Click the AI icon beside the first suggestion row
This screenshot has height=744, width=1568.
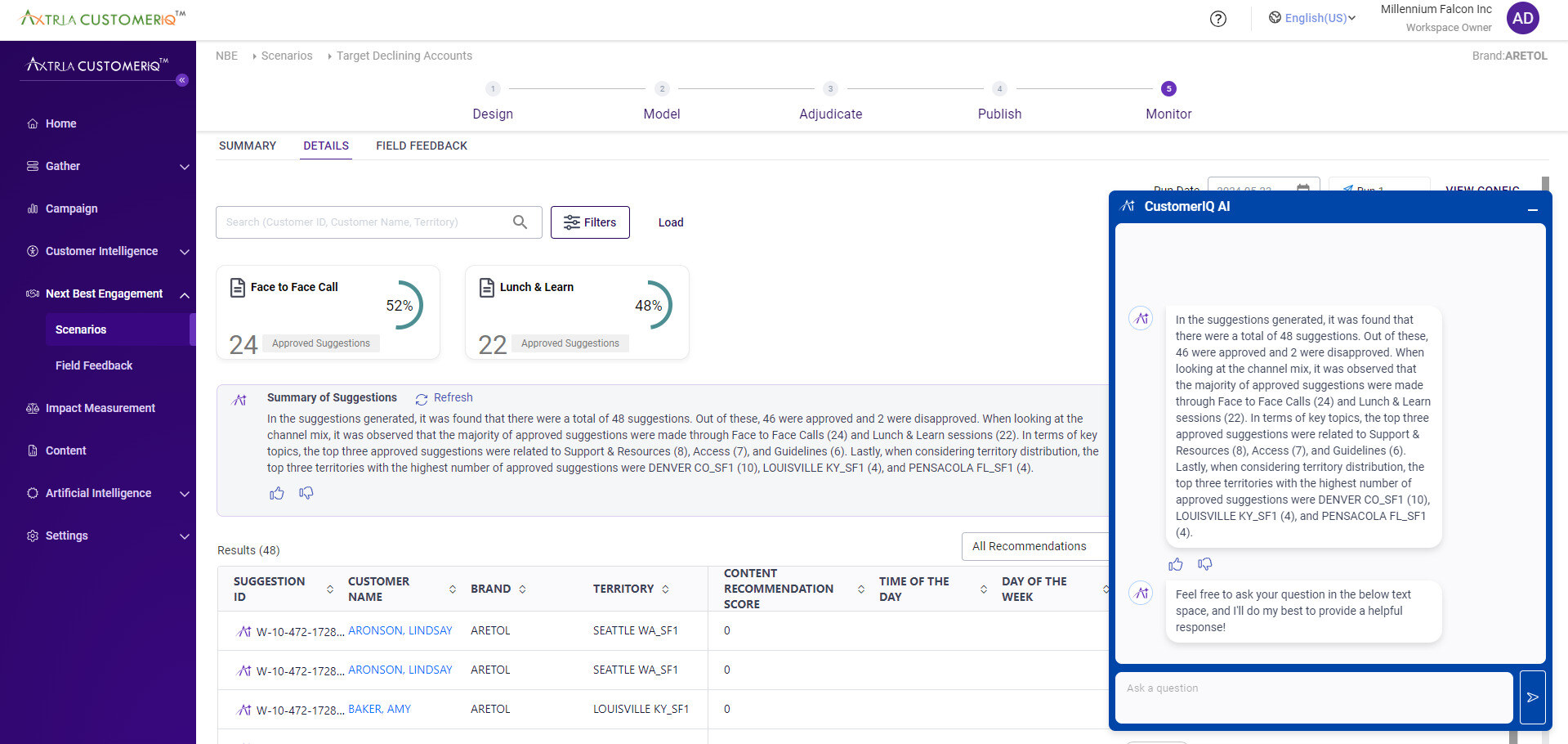pyautogui.click(x=243, y=630)
